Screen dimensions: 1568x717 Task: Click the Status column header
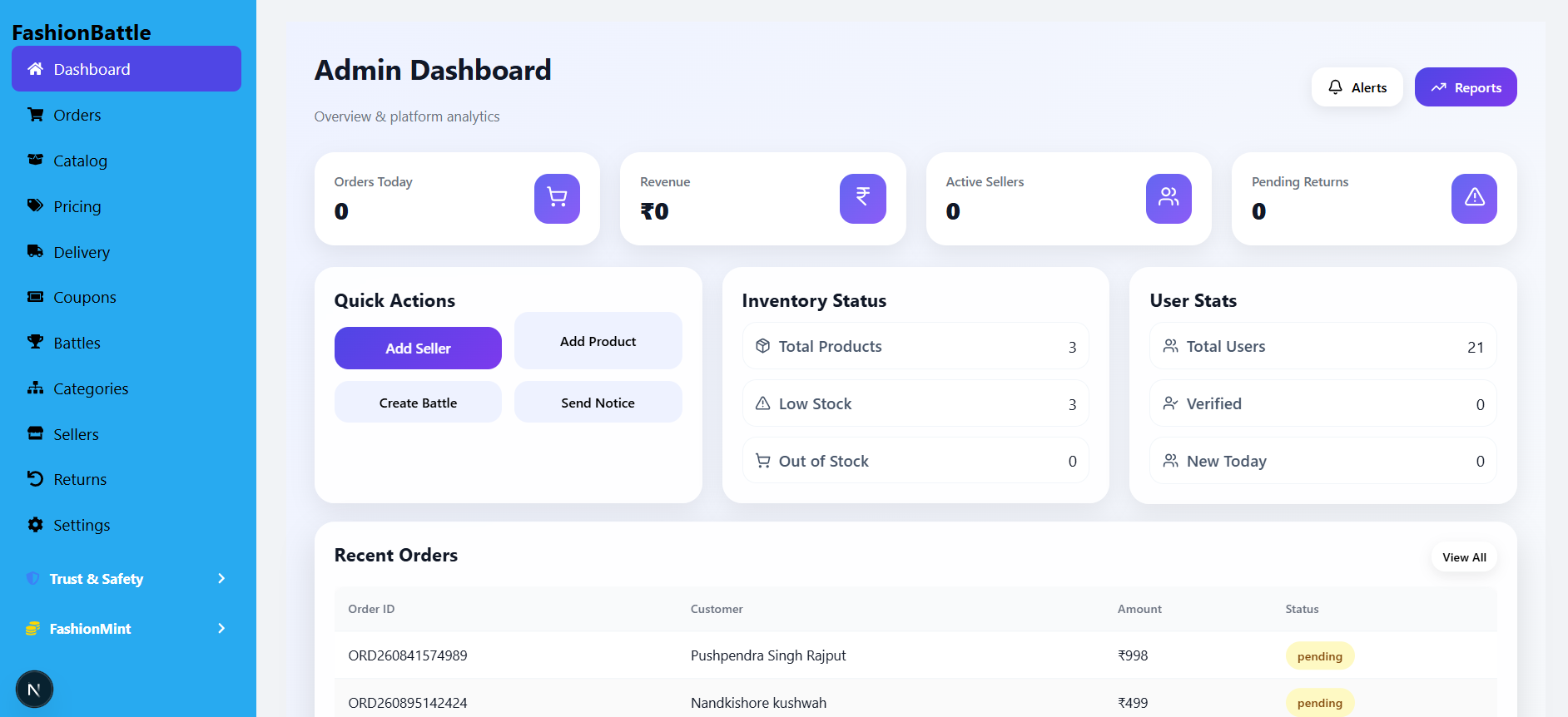1302,609
